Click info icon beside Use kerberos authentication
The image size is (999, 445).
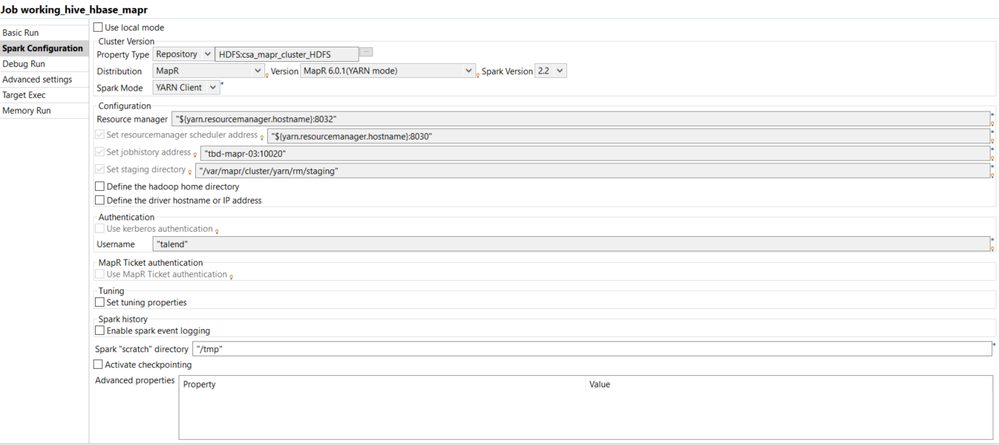click(217, 230)
